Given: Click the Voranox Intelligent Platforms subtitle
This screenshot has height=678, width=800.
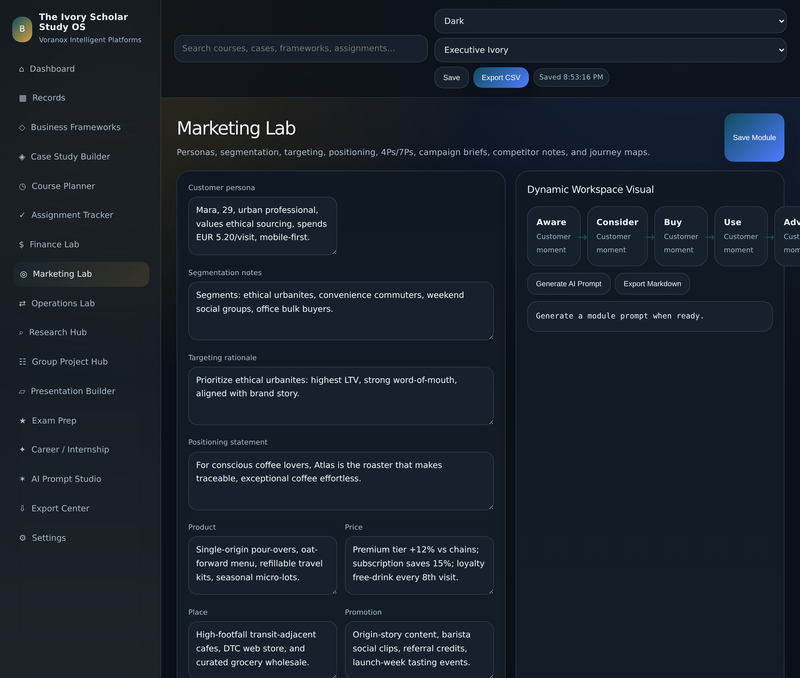Looking at the screenshot, I should coord(90,40).
